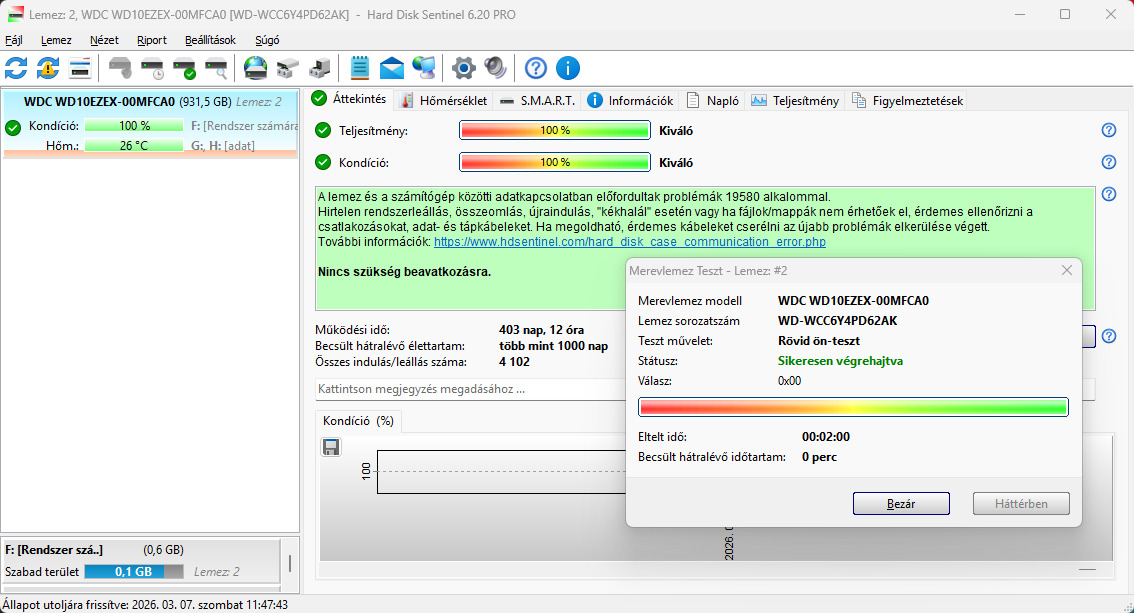The image size is (1134, 613).
Task: Switch to the Teljesítmény tab
Action: [x=795, y=100]
